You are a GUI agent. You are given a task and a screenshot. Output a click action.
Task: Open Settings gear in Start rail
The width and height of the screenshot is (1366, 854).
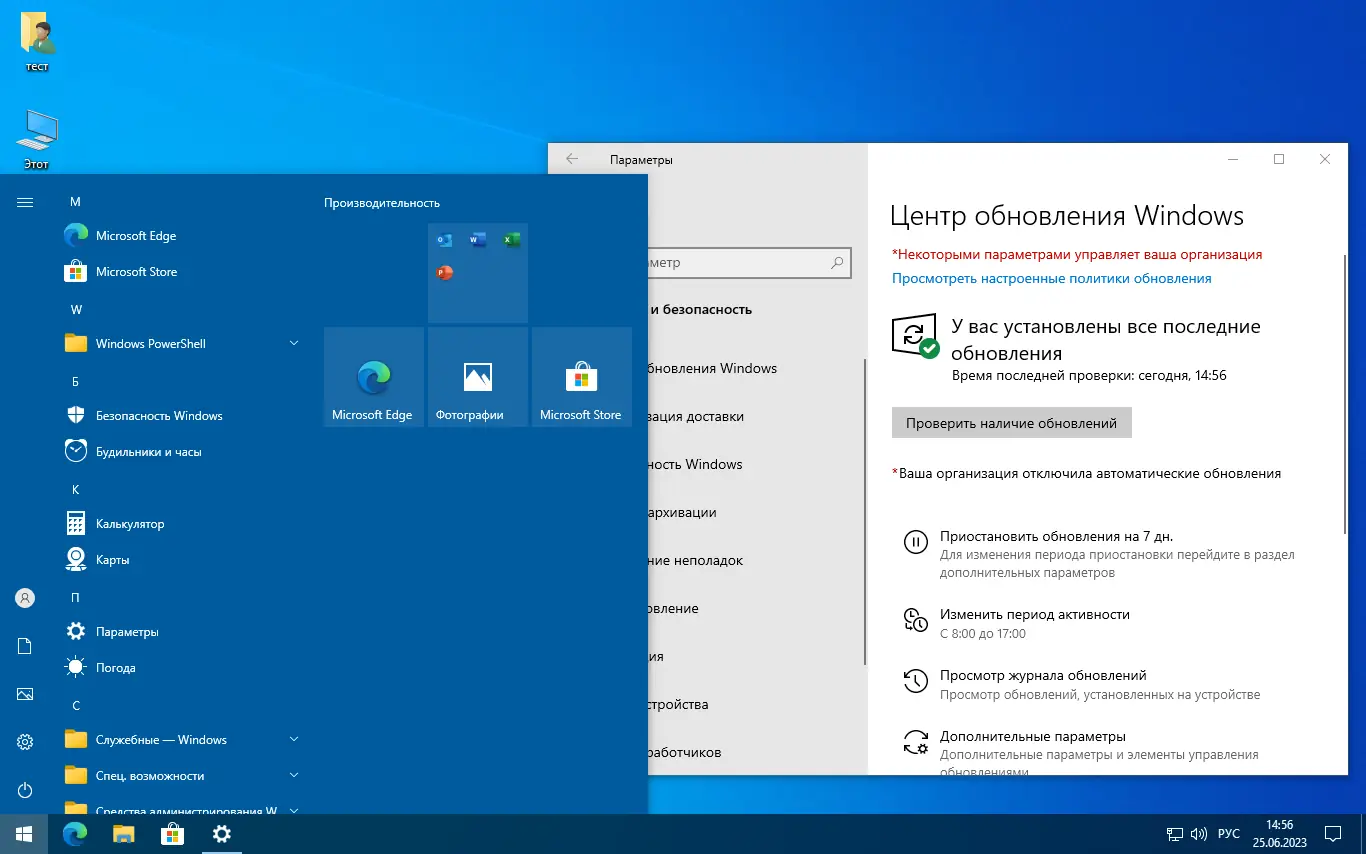(25, 742)
